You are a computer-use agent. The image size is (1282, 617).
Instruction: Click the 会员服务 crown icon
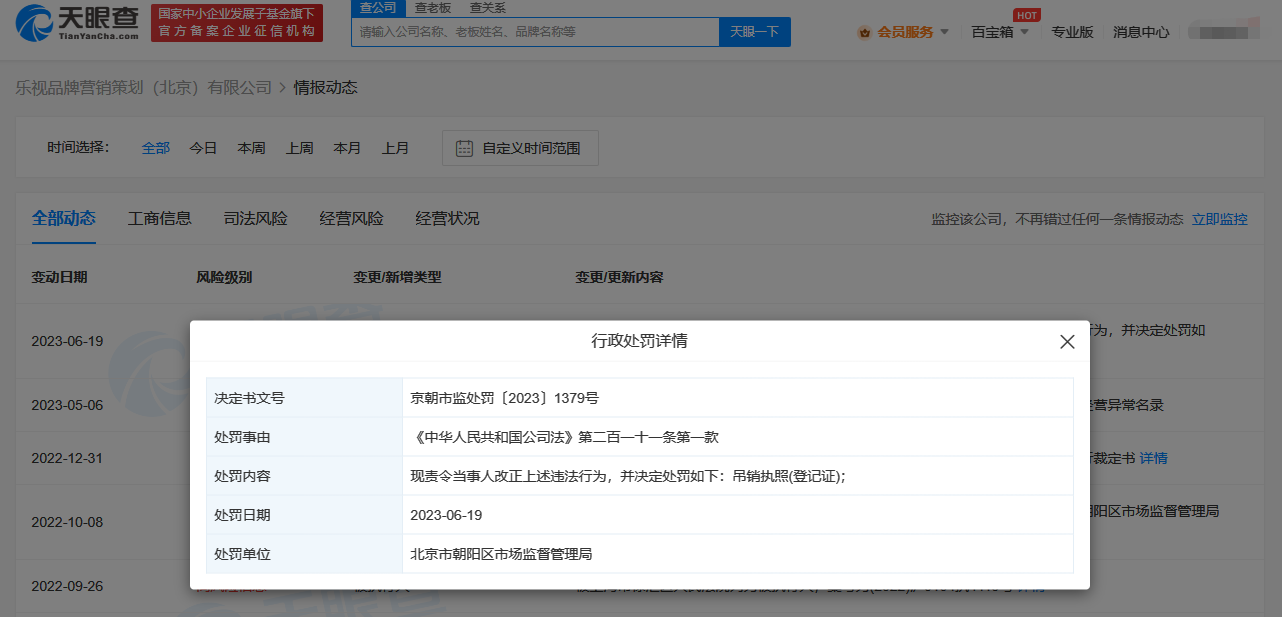pyautogui.click(x=864, y=32)
